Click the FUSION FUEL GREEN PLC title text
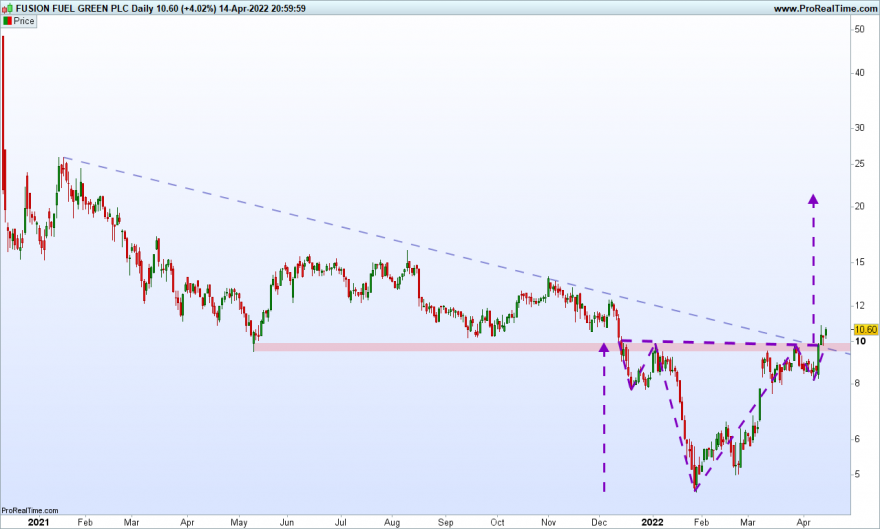 (x=72, y=8)
